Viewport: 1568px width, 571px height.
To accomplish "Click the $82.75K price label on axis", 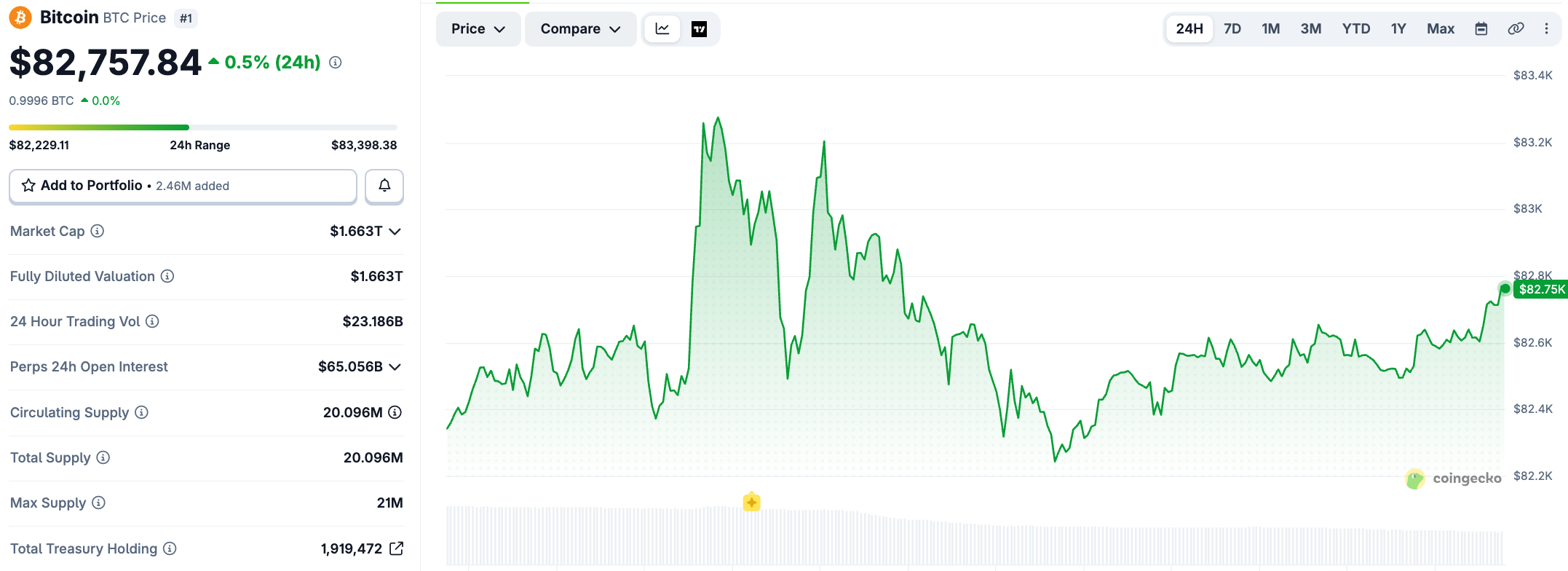I will click(1541, 289).
